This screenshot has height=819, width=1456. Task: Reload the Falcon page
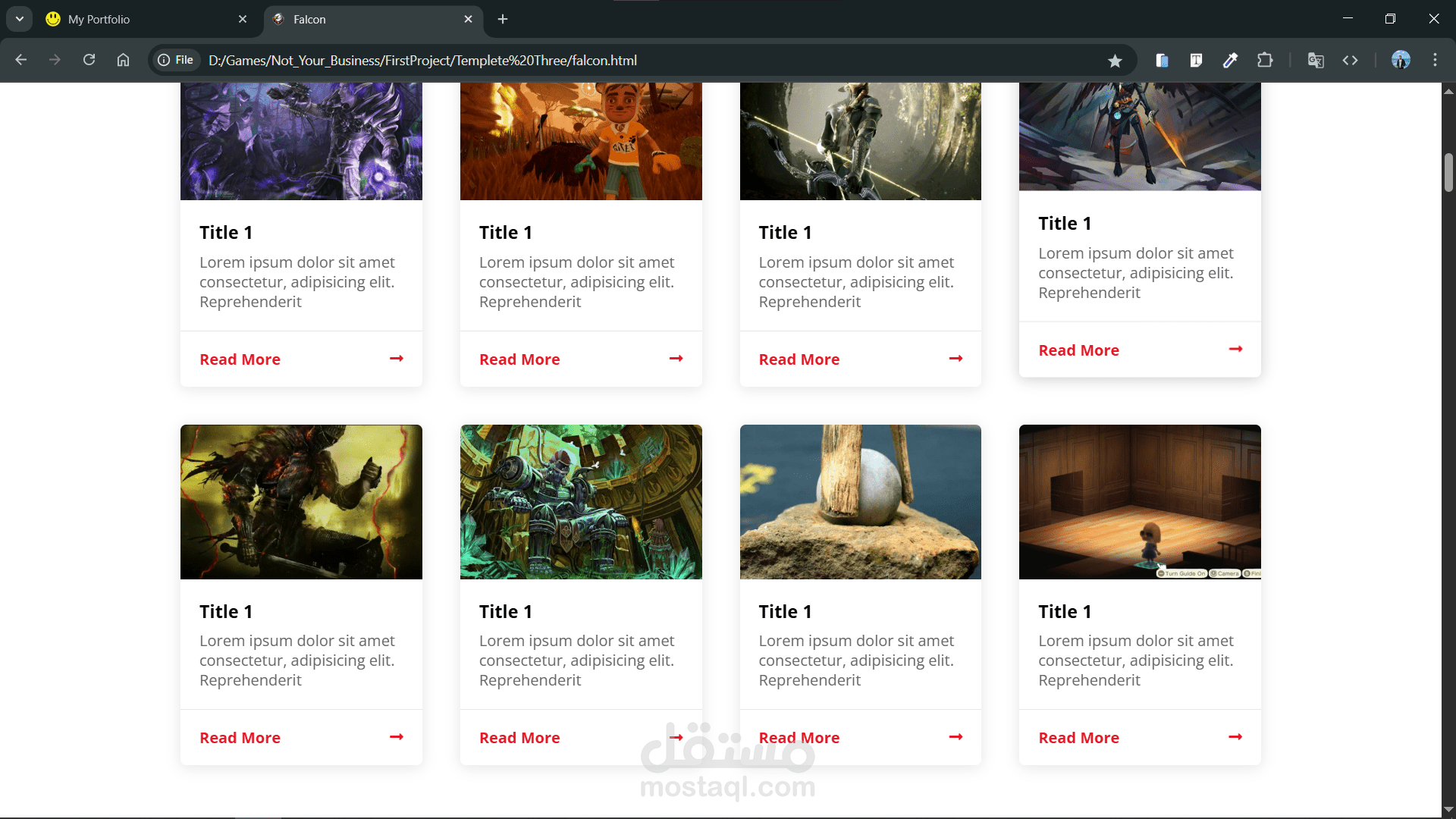pyautogui.click(x=89, y=60)
